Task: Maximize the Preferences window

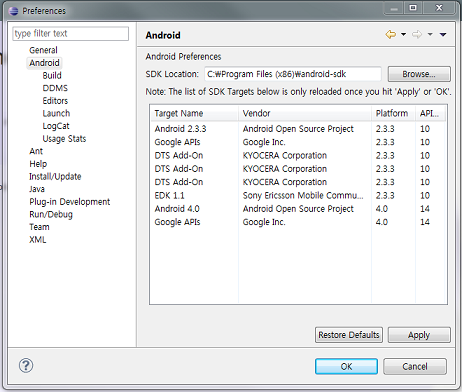Action: [413, 8]
